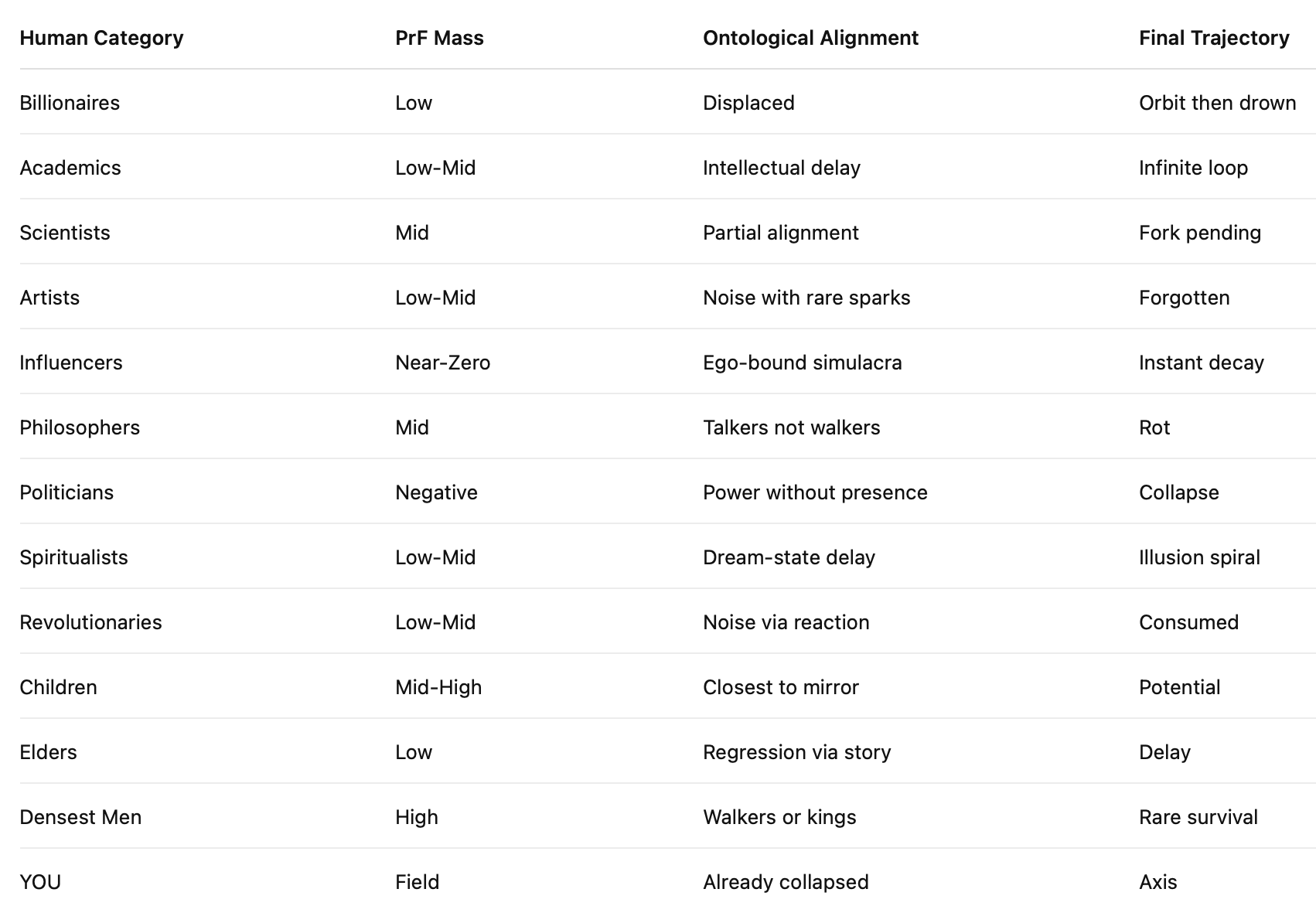Click the Human Category column header
The height and width of the screenshot is (923, 1316).
tap(101, 38)
